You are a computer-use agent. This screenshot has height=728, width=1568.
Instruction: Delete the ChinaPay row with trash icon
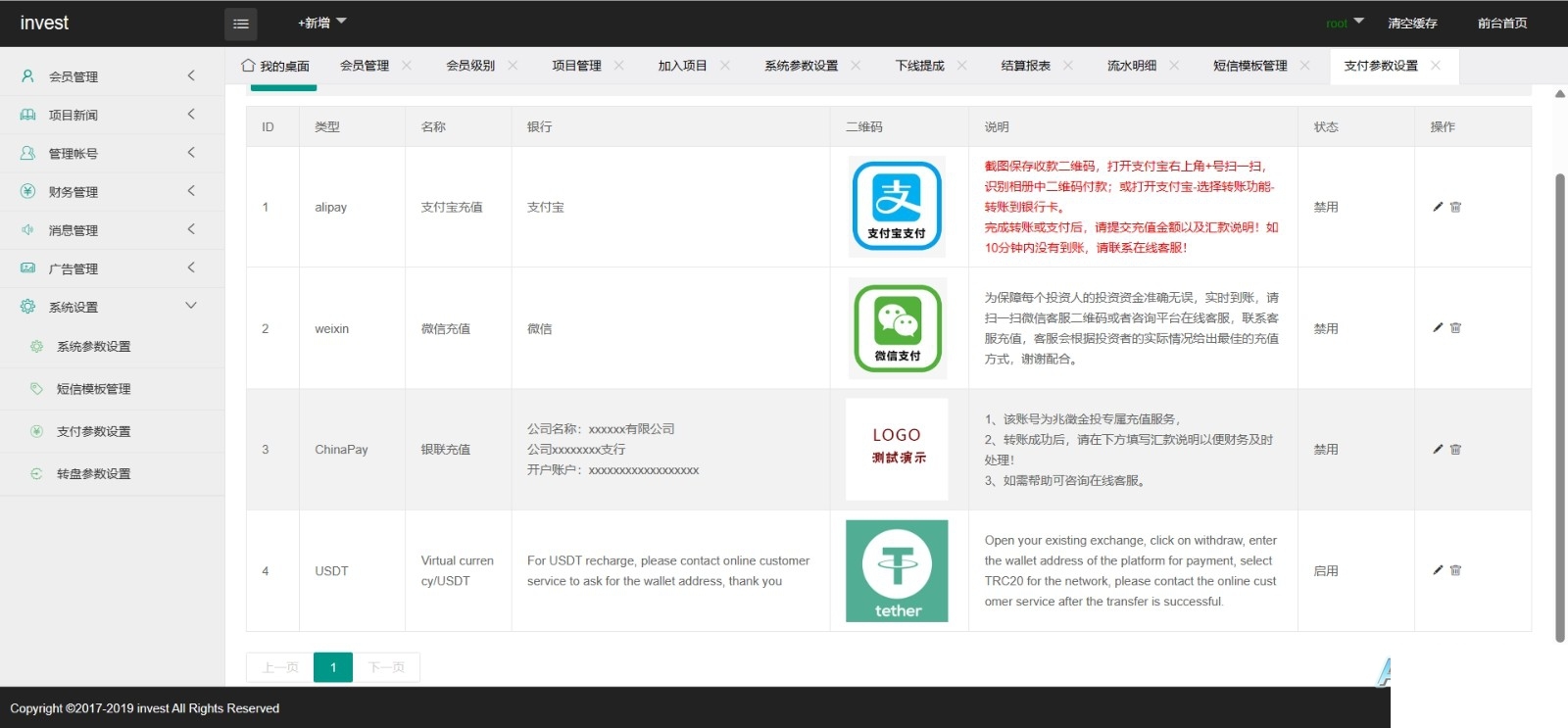pos(1455,449)
